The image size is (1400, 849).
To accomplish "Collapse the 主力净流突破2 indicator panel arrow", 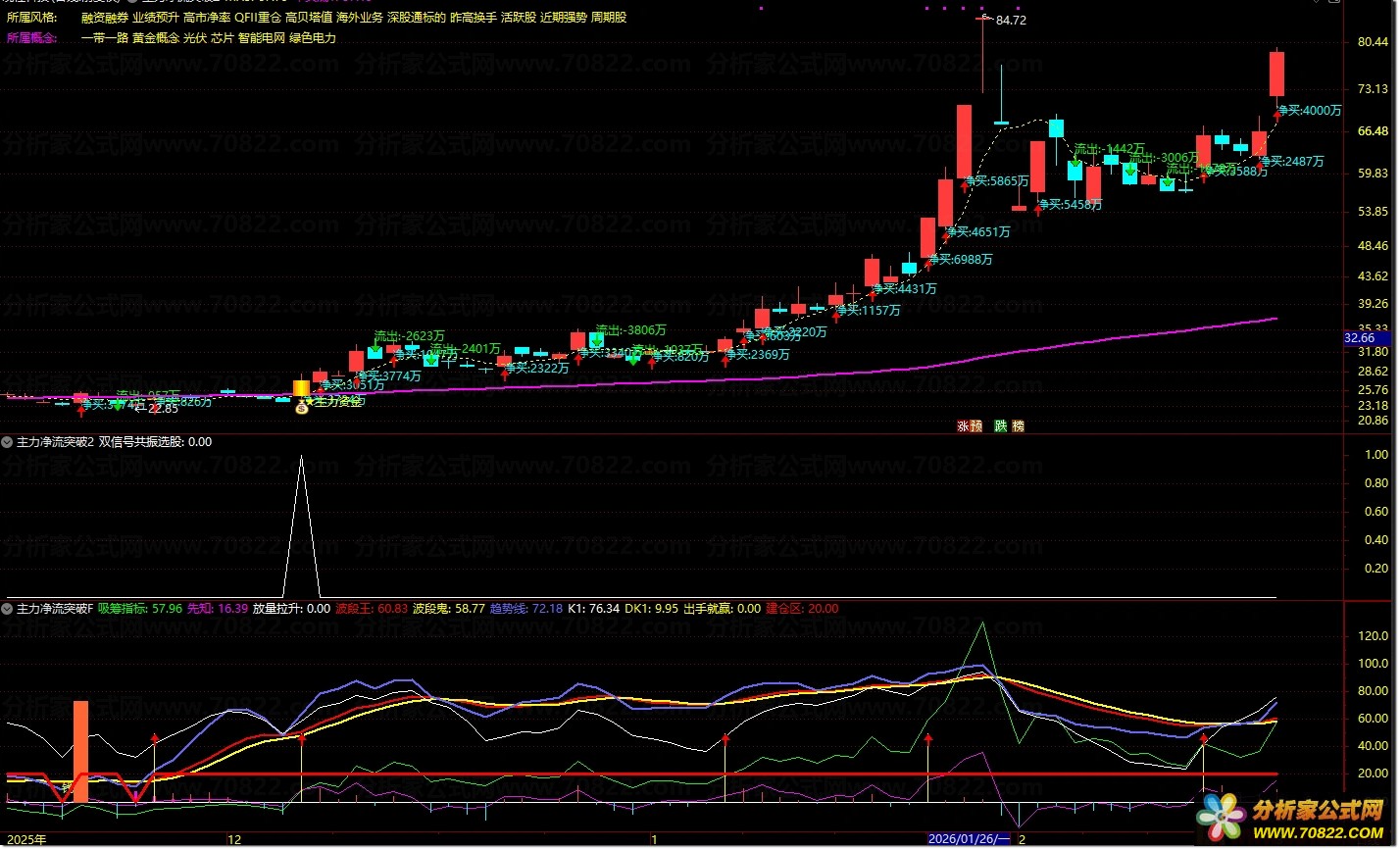I will [8, 442].
